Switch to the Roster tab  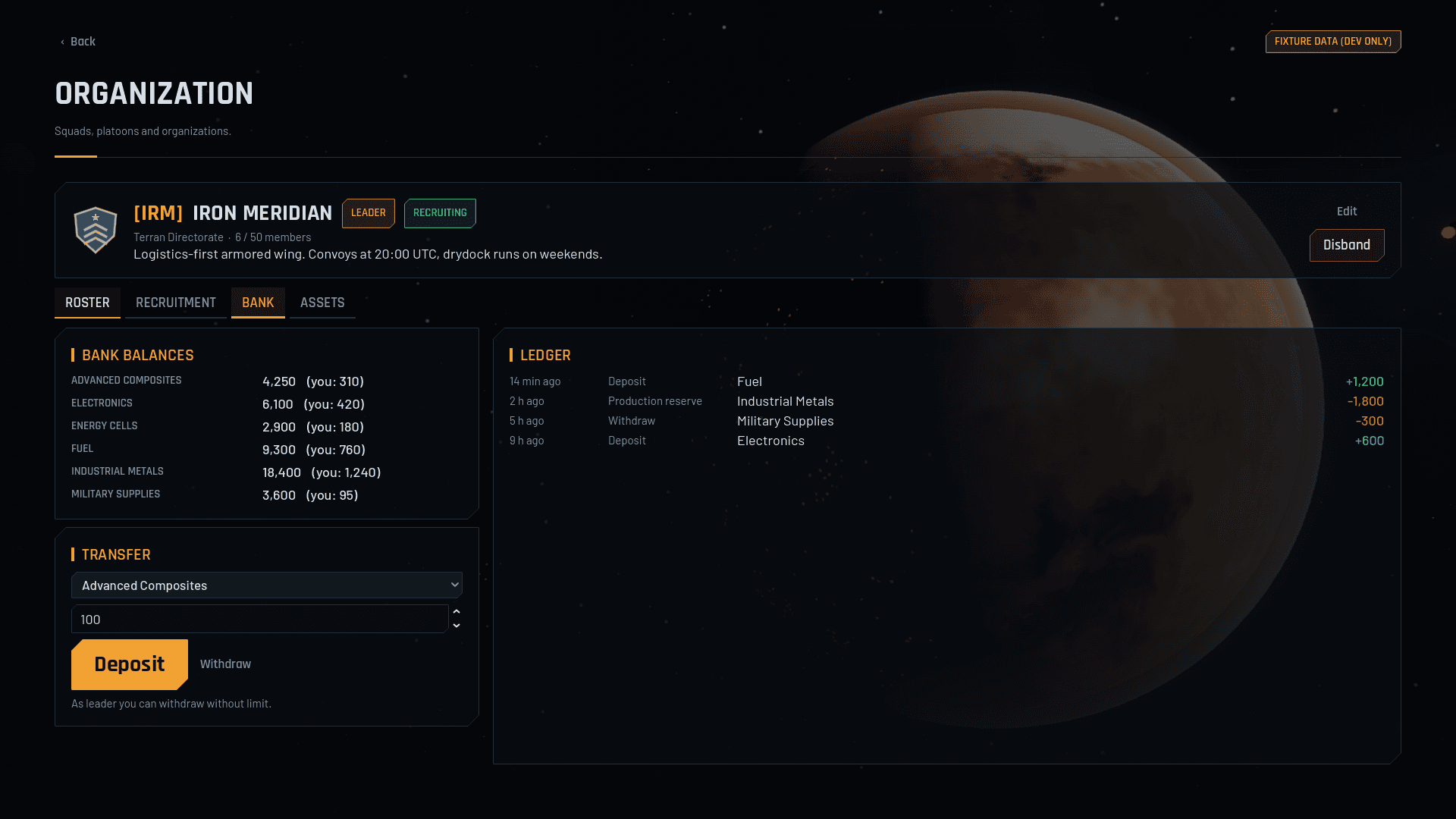tap(87, 303)
